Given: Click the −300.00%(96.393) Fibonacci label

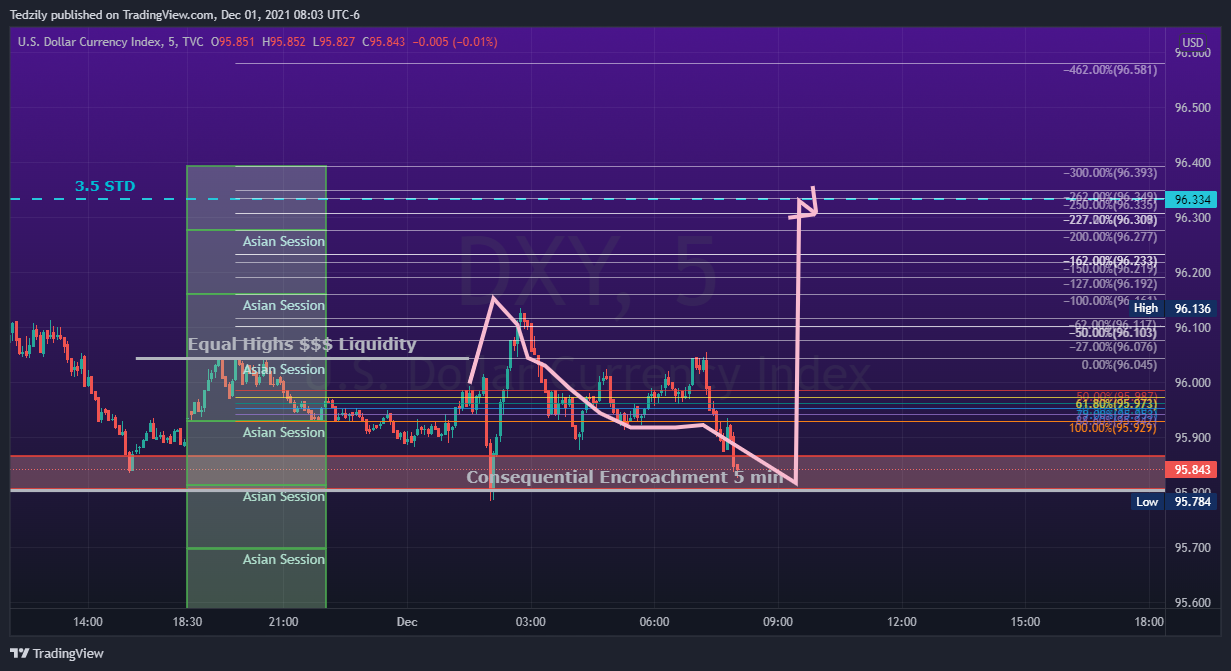Looking at the screenshot, I should 1111,173.
